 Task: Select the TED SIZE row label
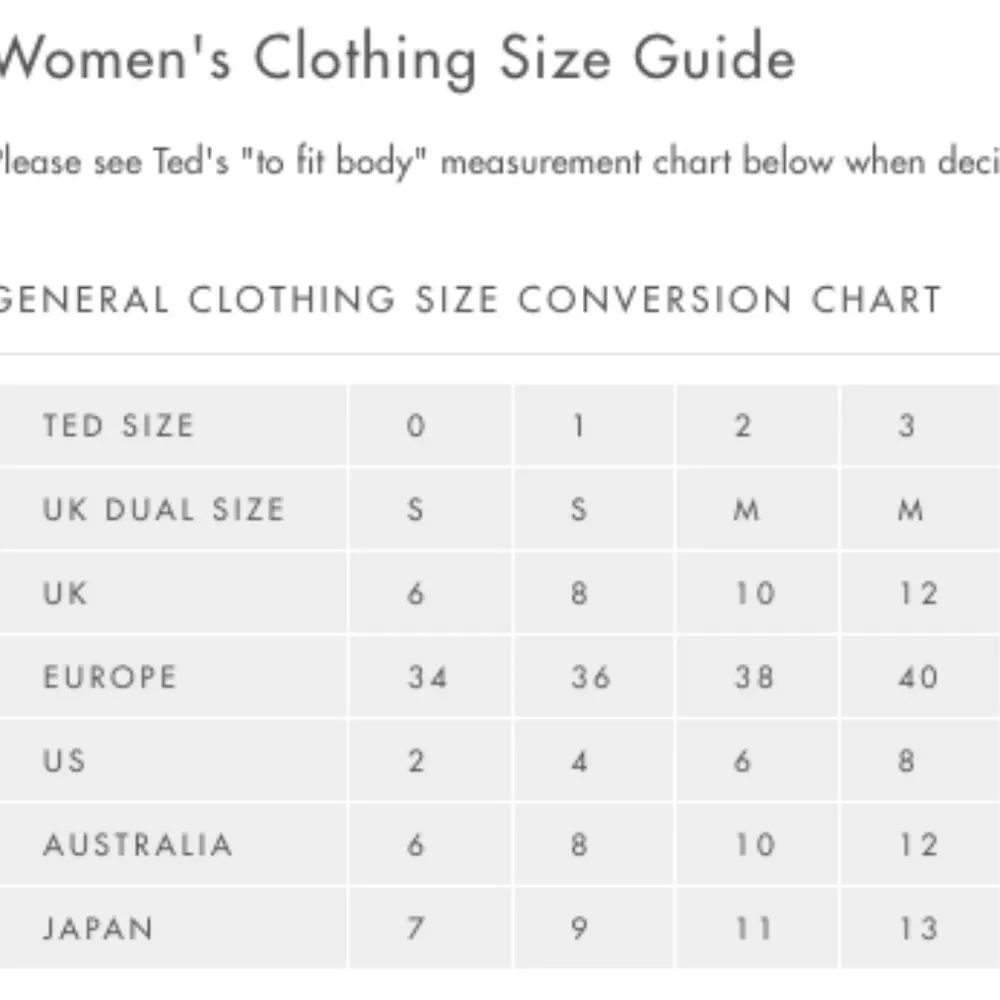tap(118, 426)
